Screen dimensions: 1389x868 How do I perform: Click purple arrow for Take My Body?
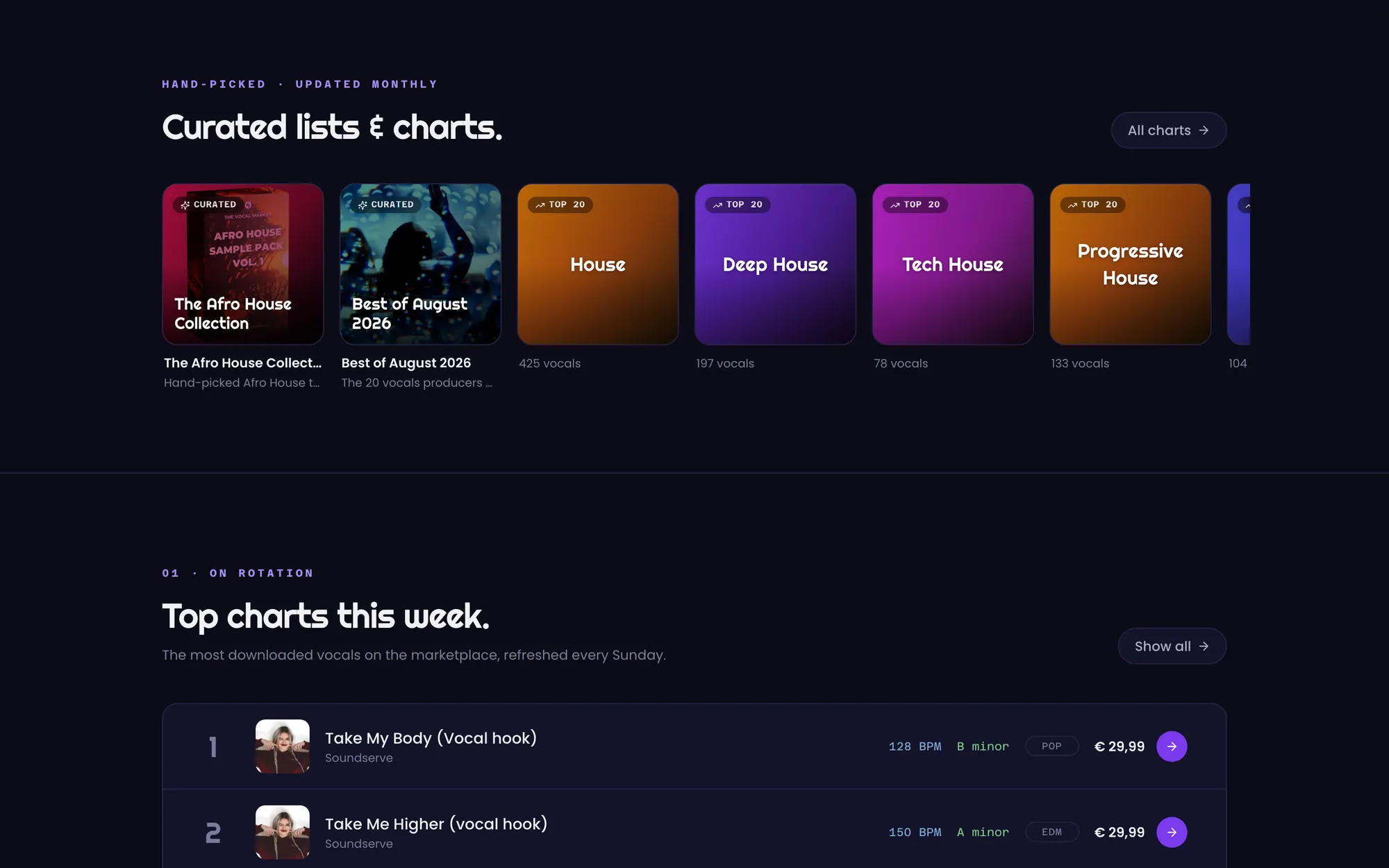(x=1172, y=746)
